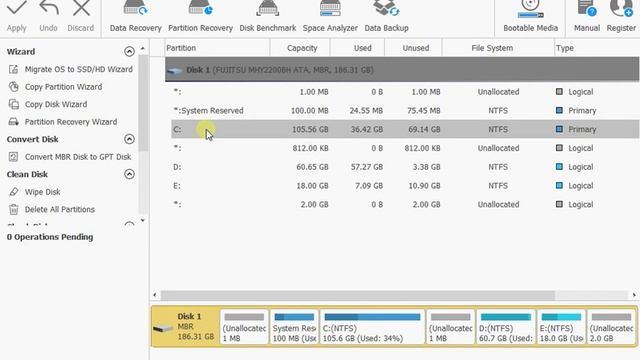
Task: Collapse the Clean Disk section
Action: tap(129, 174)
